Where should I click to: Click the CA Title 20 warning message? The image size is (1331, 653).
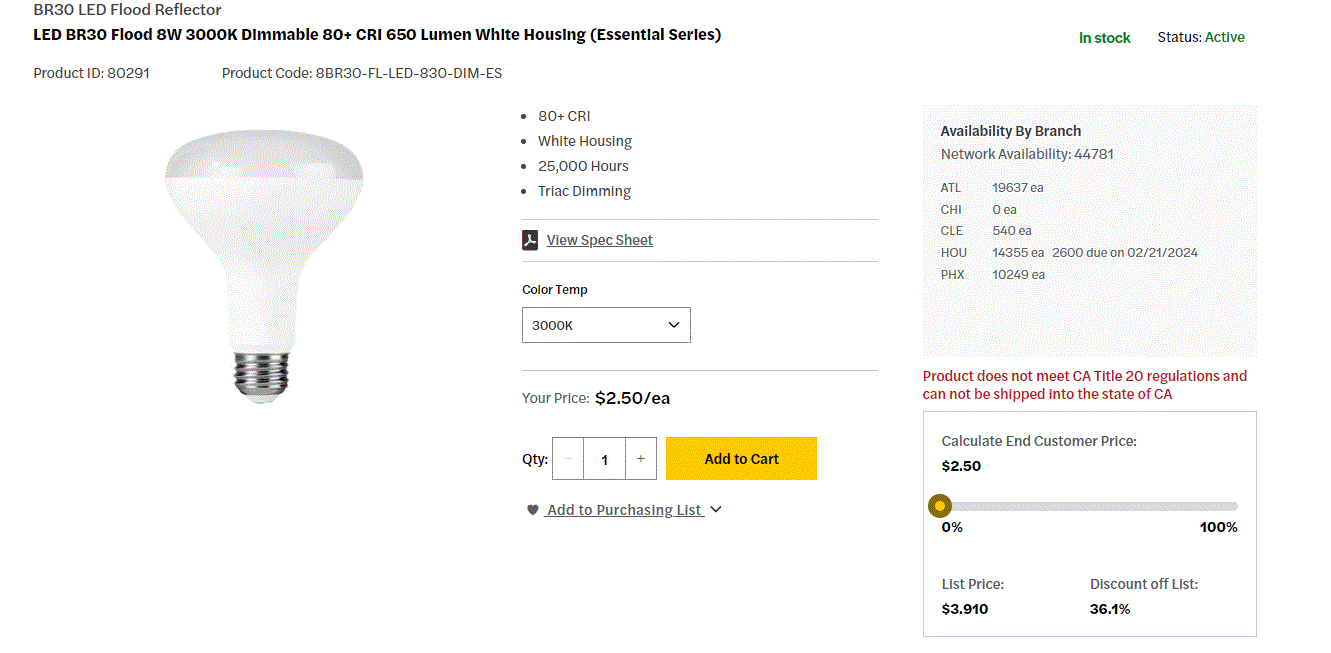click(x=1085, y=385)
